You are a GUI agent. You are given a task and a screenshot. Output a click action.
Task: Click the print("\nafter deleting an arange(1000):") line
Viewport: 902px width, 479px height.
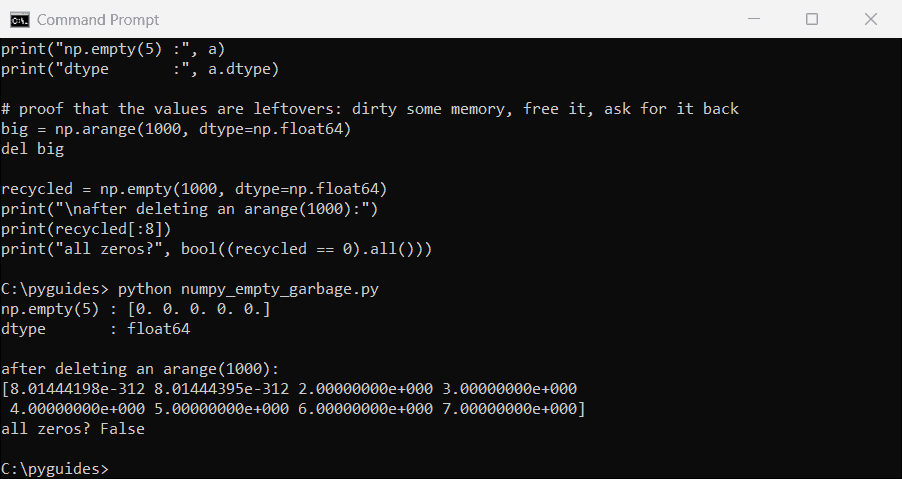tap(189, 209)
